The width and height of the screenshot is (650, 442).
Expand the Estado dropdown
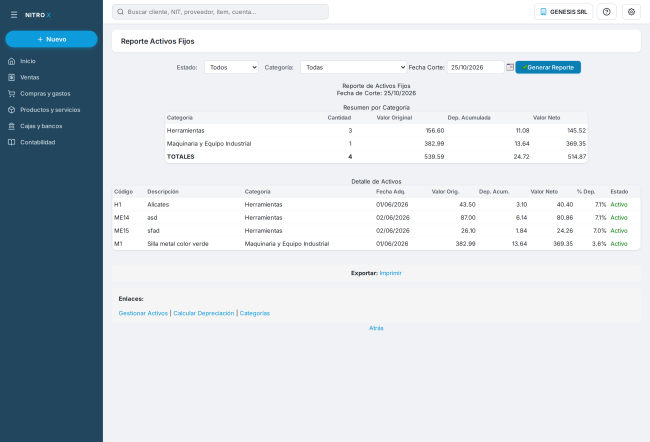[x=231, y=67]
